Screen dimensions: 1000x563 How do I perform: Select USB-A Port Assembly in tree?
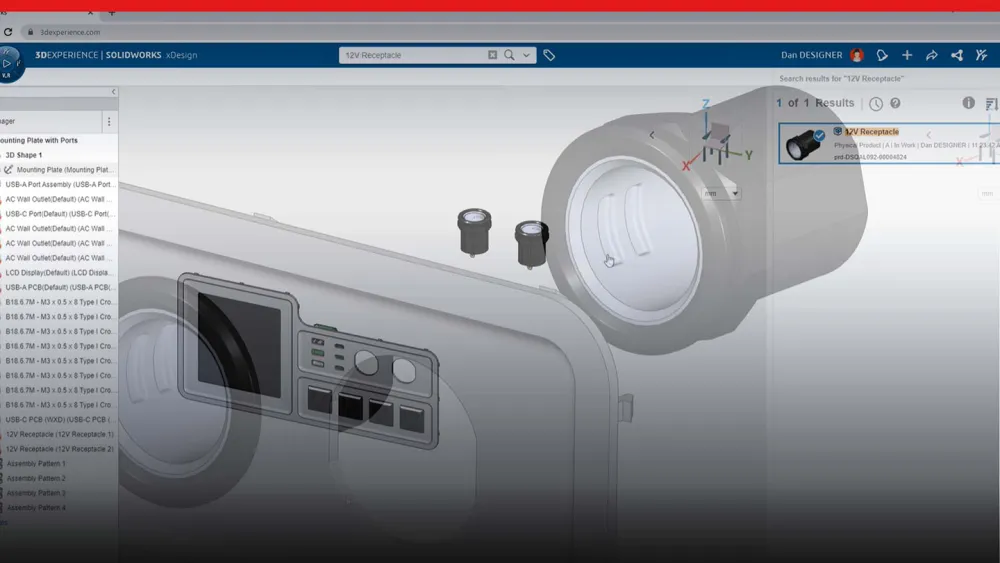(x=60, y=184)
